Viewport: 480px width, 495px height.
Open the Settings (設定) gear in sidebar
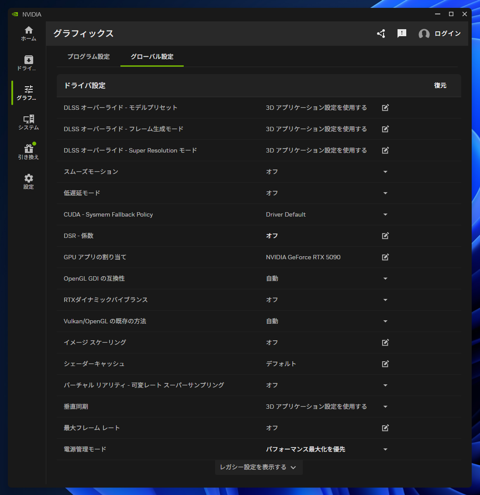pyautogui.click(x=29, y=181)
